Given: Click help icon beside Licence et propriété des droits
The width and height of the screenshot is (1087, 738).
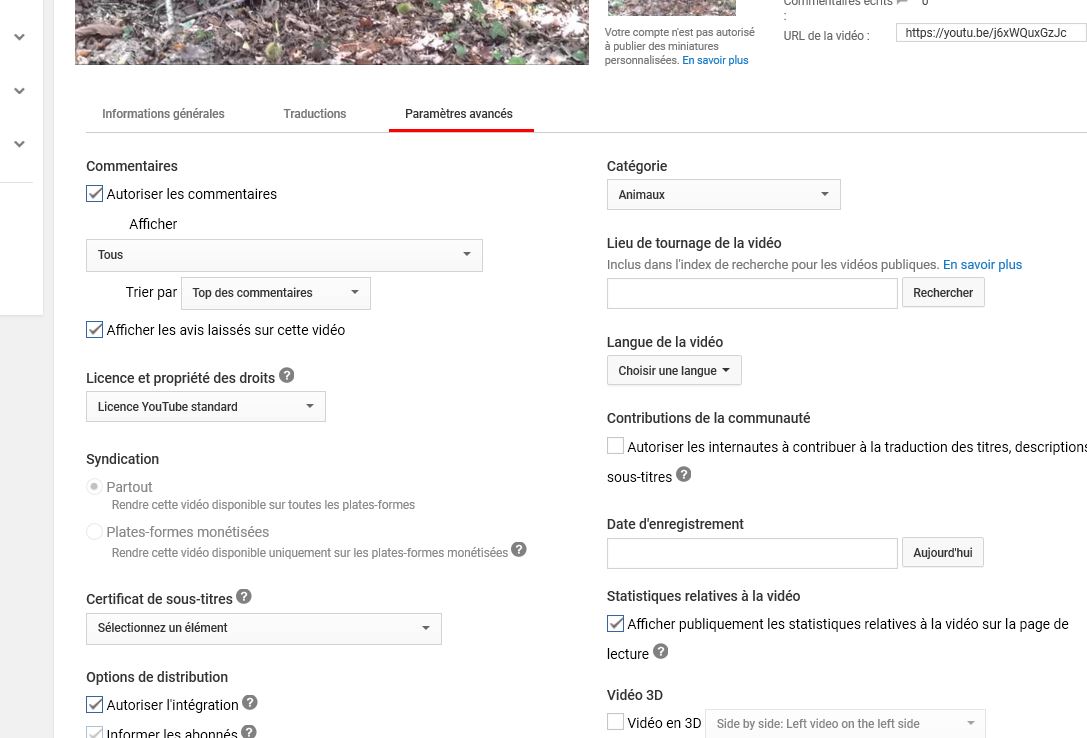Looking at the screenshot, I should point(287,376).
